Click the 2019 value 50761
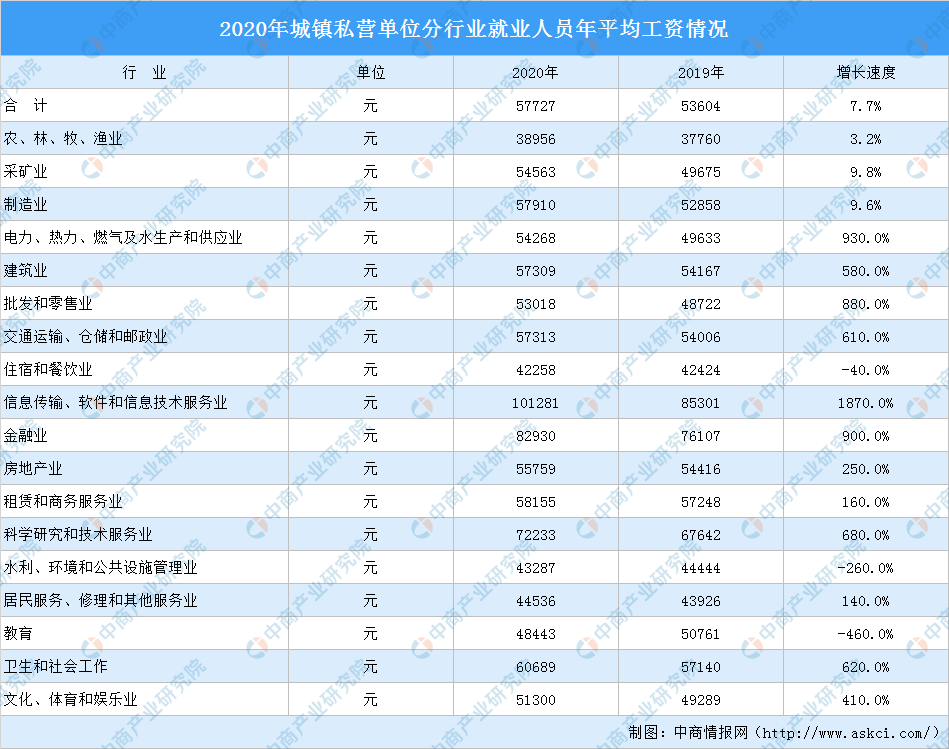 (701, 633)
